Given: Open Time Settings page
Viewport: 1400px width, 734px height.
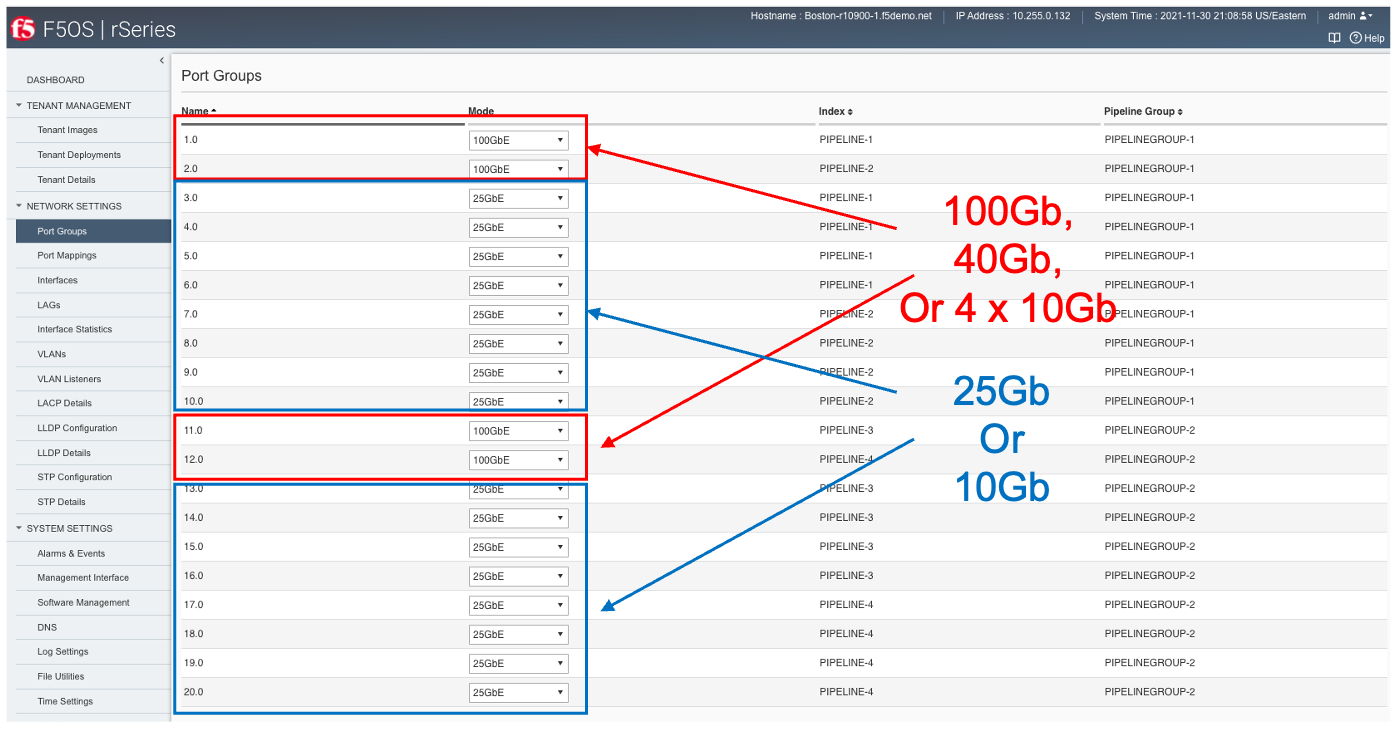Looking at the screenshot, I should tap(65, 702).
